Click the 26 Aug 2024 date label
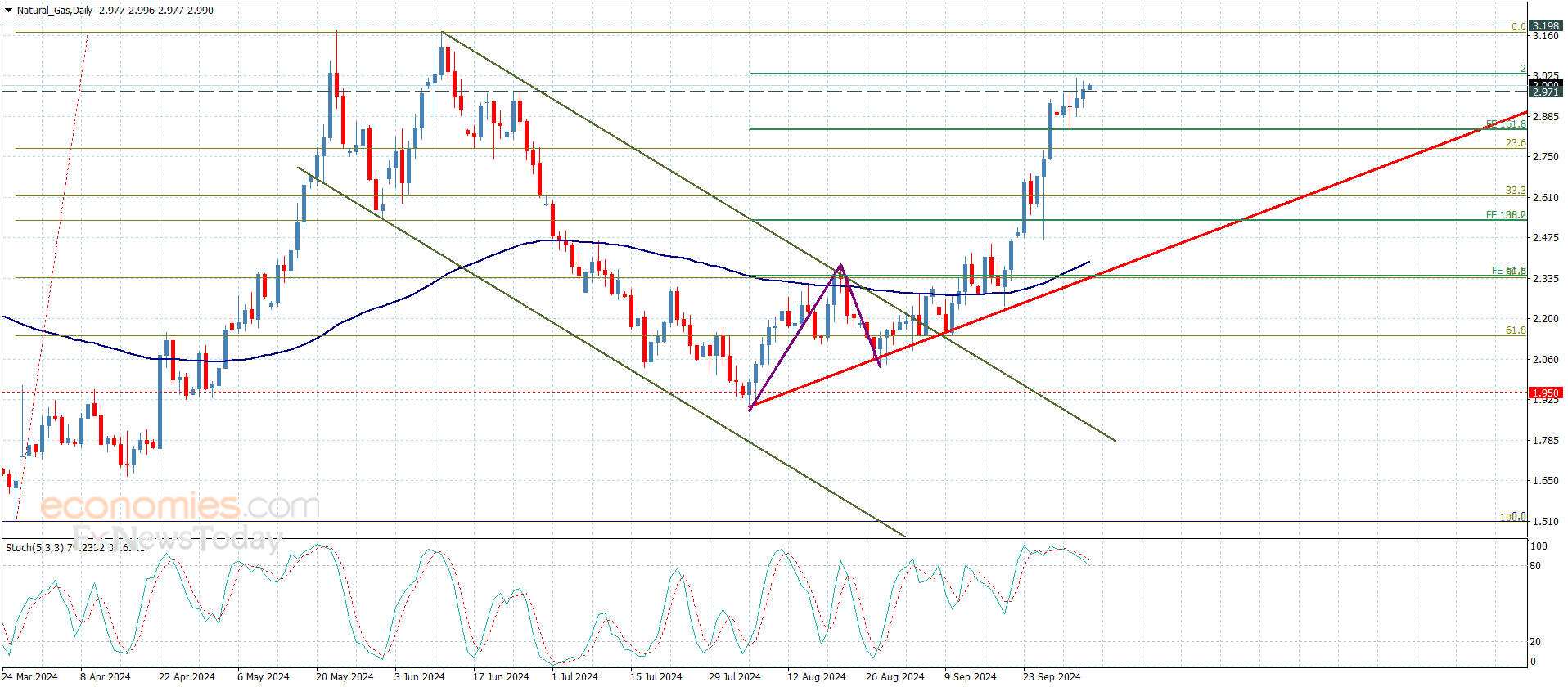Image resolution: width=1568 pixels, height=687 pixels. pyautogui.click(x=895, y=676)
